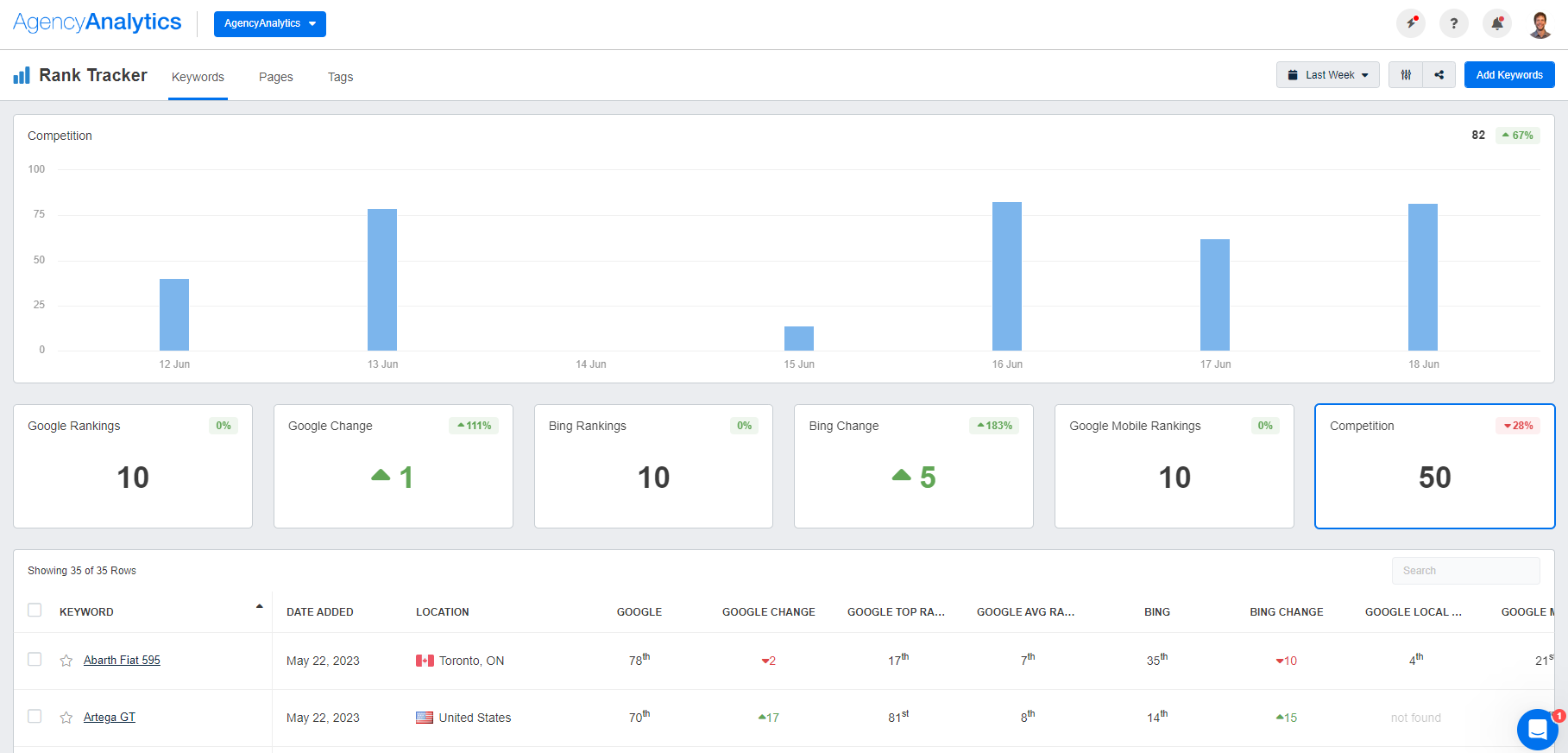
Task: Click the Add Keywords button
Action: point(1508,75)
